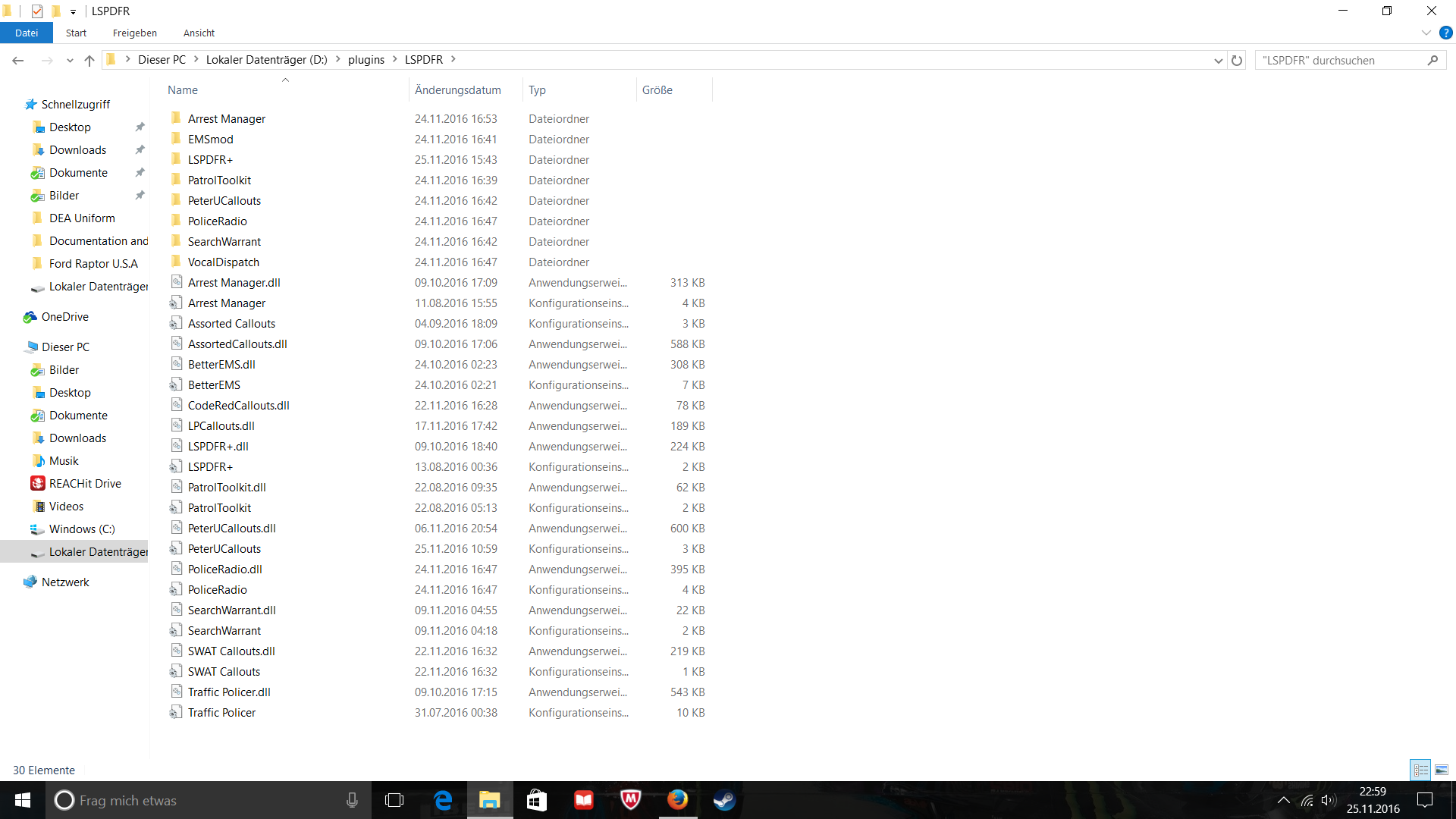Open the Ansicht ribbon tab
This screenshot has width=1456, height=819.
[x=199, y=33]
